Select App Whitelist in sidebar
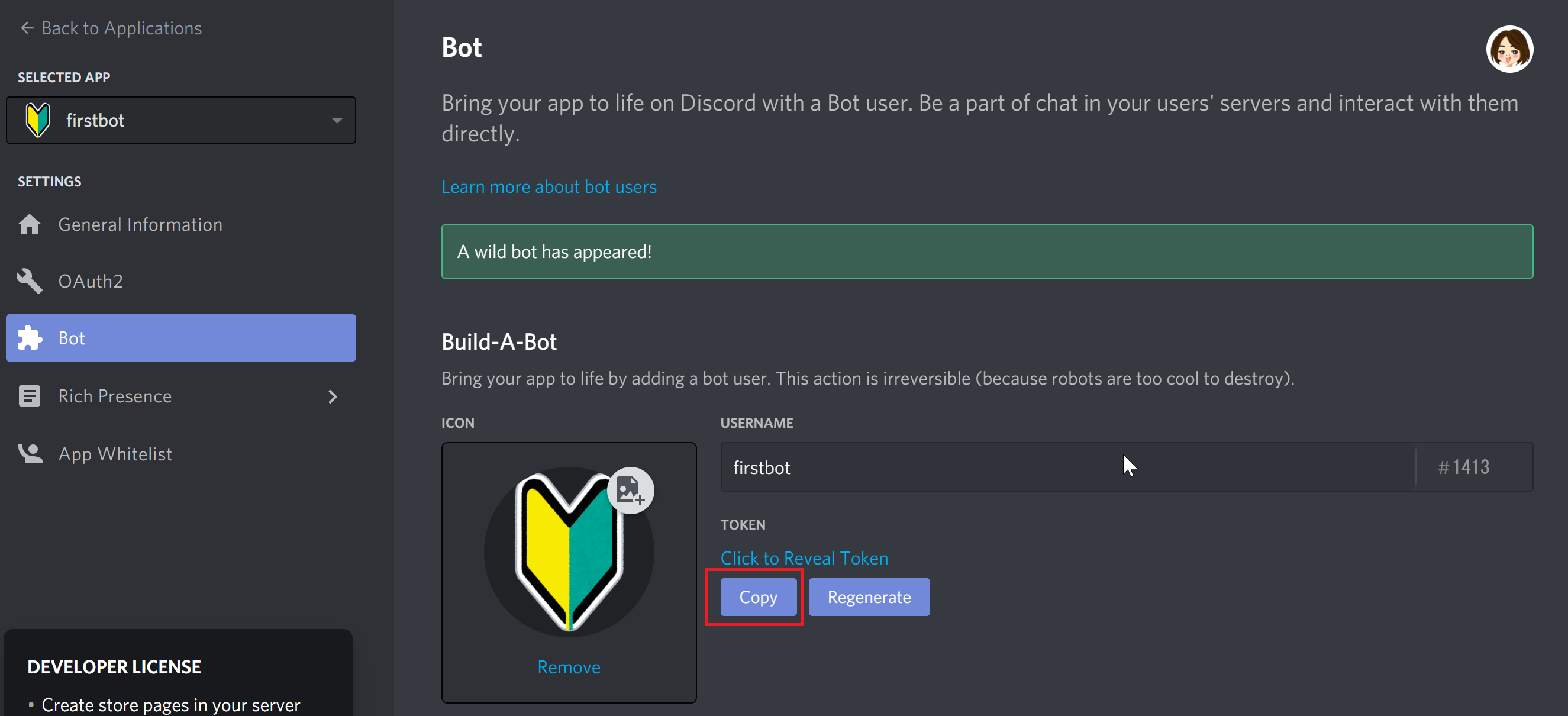1568x716 pixels. click(x=115, y=454)
